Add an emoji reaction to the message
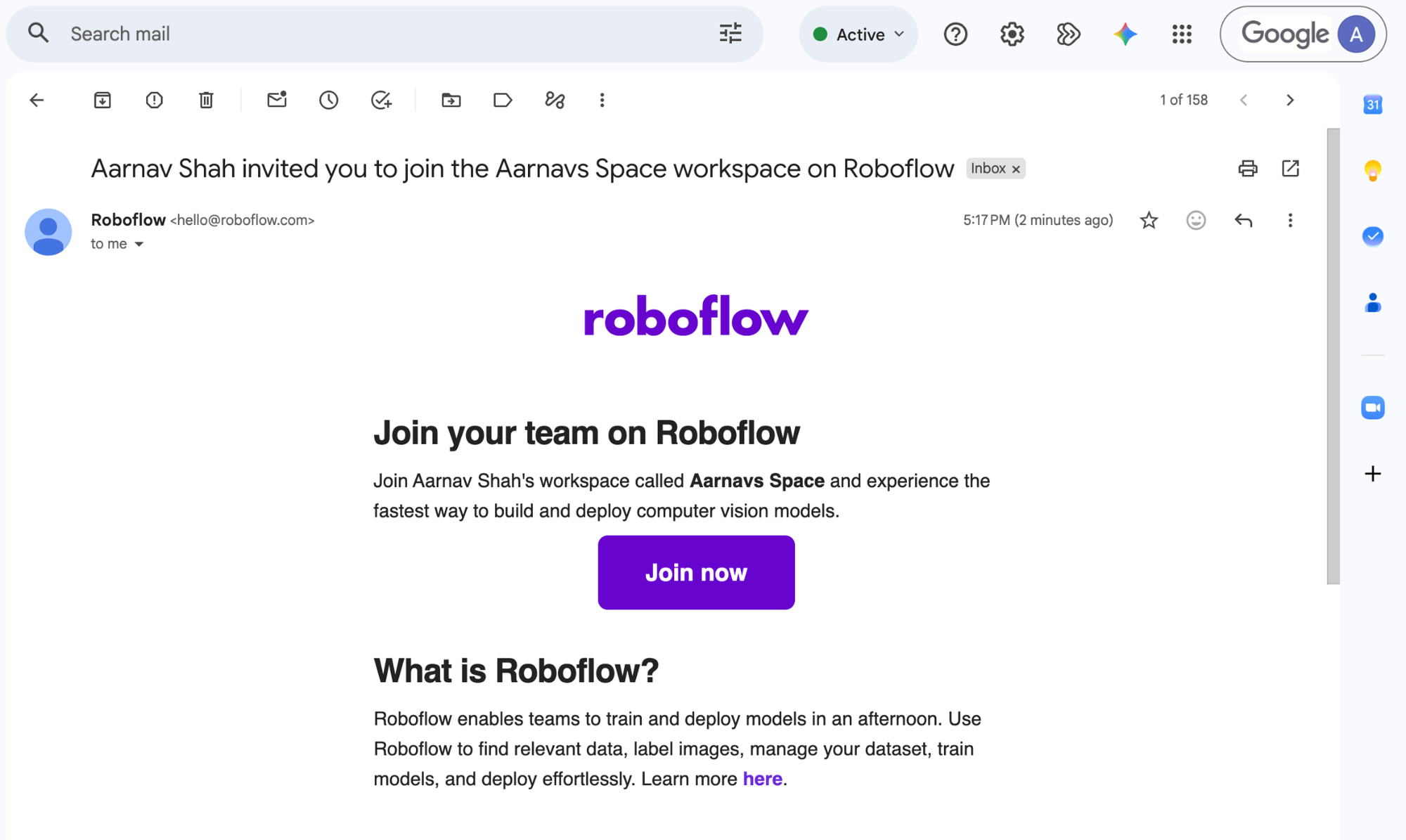This screenshot has height=840, width=1406. tap(1196, 220)
